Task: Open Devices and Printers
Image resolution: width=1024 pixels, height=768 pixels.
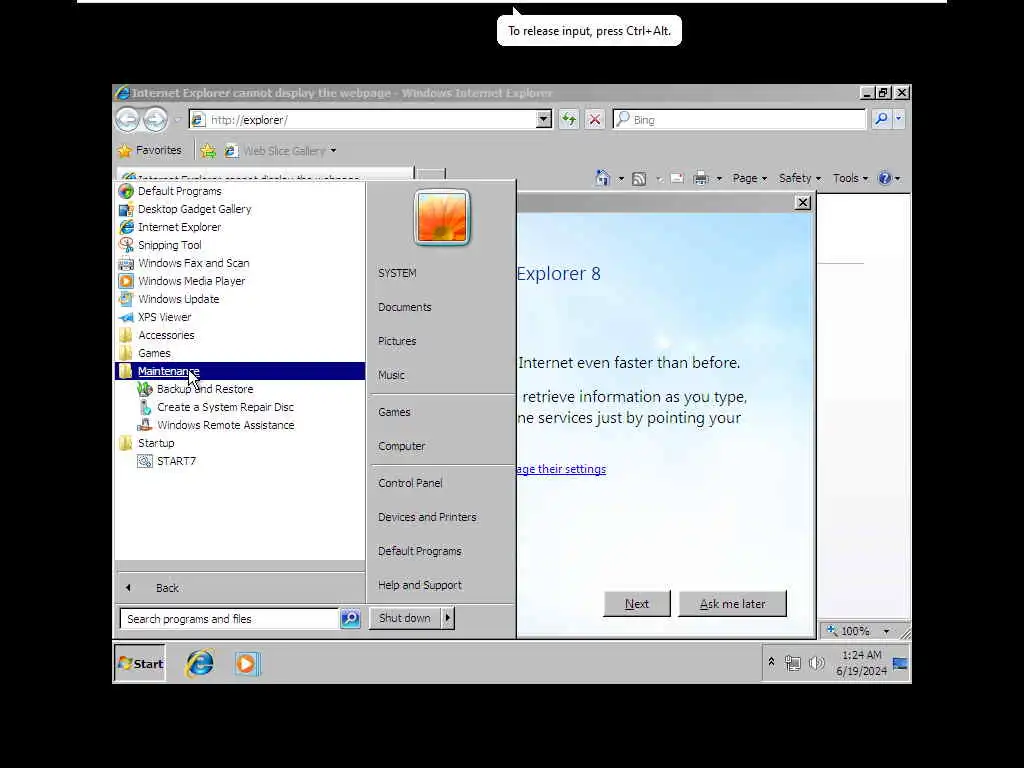Action: [x=427, y=517]
